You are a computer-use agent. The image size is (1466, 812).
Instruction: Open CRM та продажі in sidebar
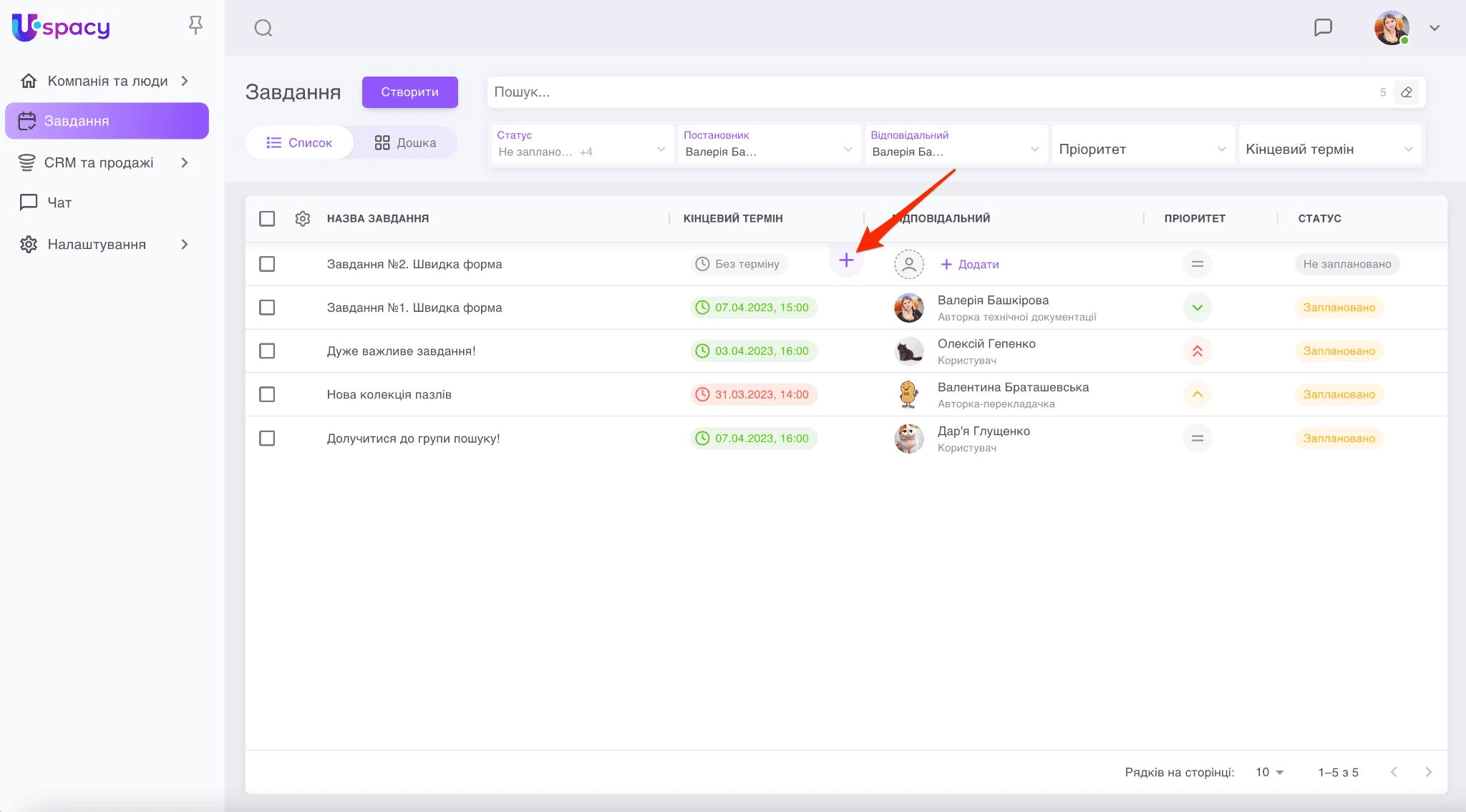99,162
